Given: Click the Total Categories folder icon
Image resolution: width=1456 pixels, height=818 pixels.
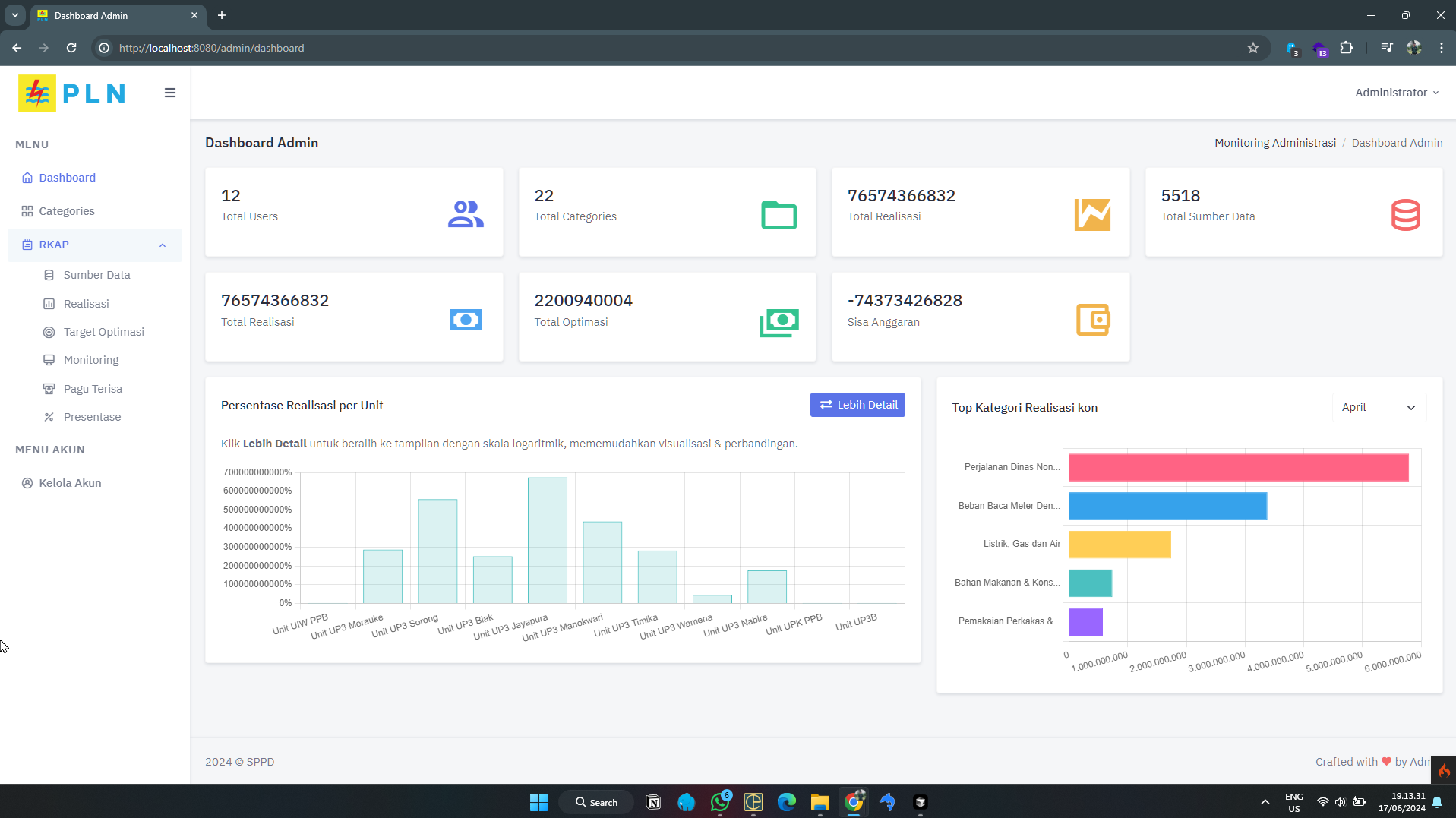Looking at the screenshot, I should [779, 215].
